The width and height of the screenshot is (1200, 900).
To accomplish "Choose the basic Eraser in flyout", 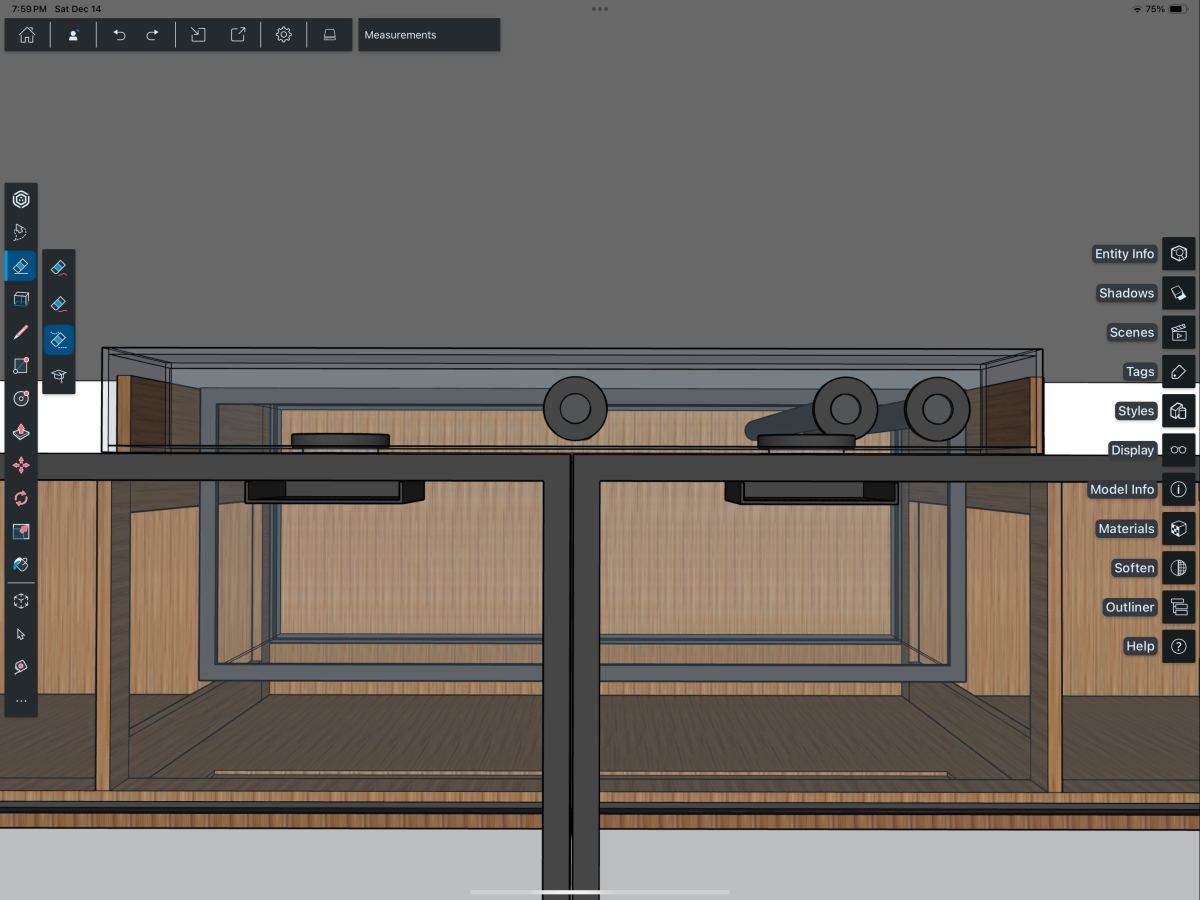I will tap(58, 268).
